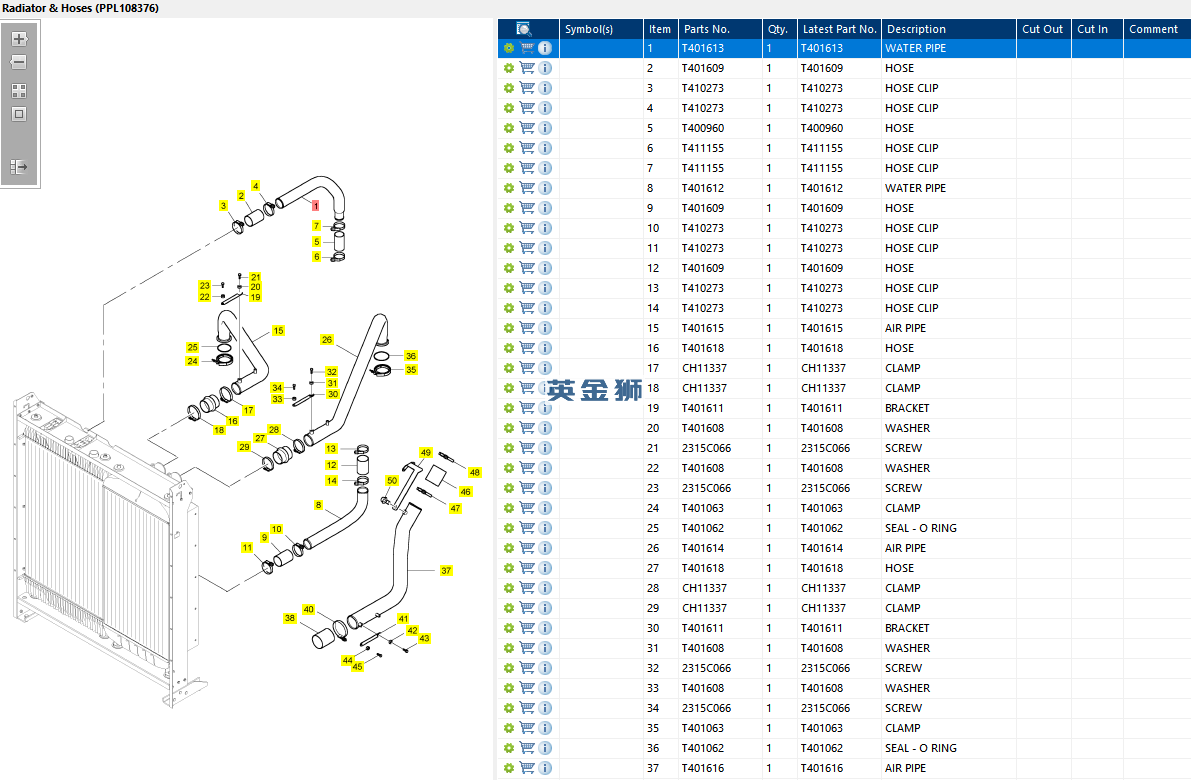This screenshot has width=1191, height=780.
Task: Select row 17 CLAMP CH11337 description
Action: click(902, 368)
